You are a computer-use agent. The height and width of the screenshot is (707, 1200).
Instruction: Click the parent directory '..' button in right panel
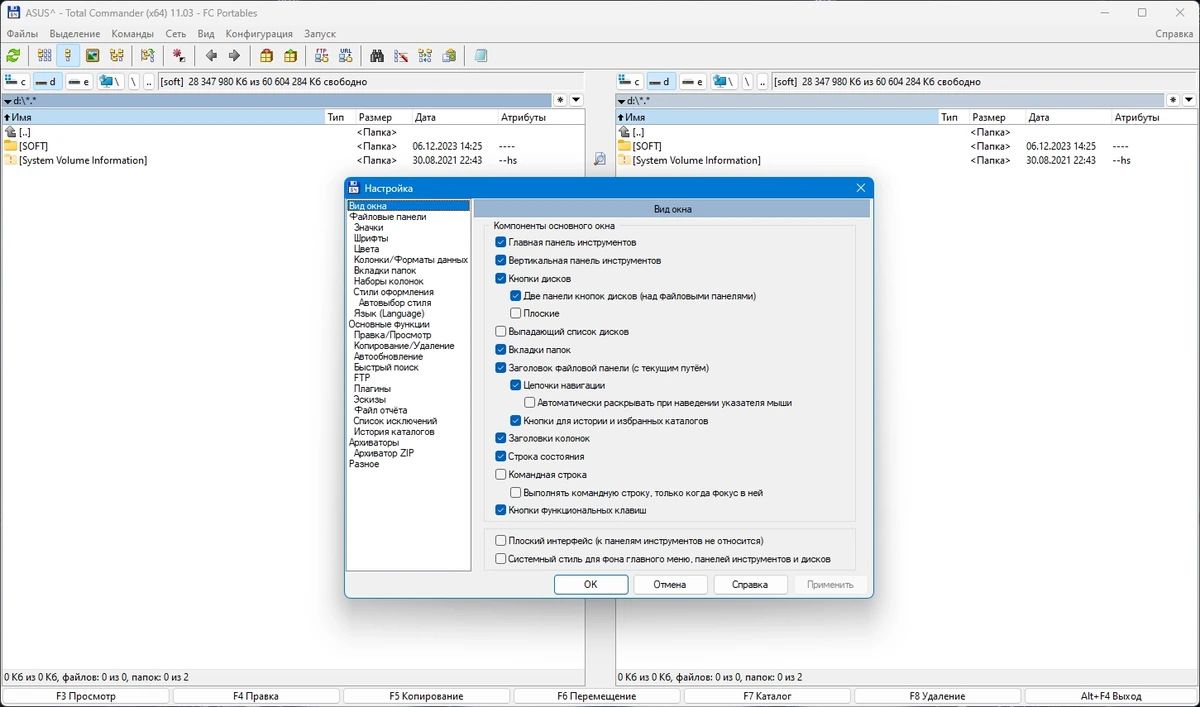[763, 82]
